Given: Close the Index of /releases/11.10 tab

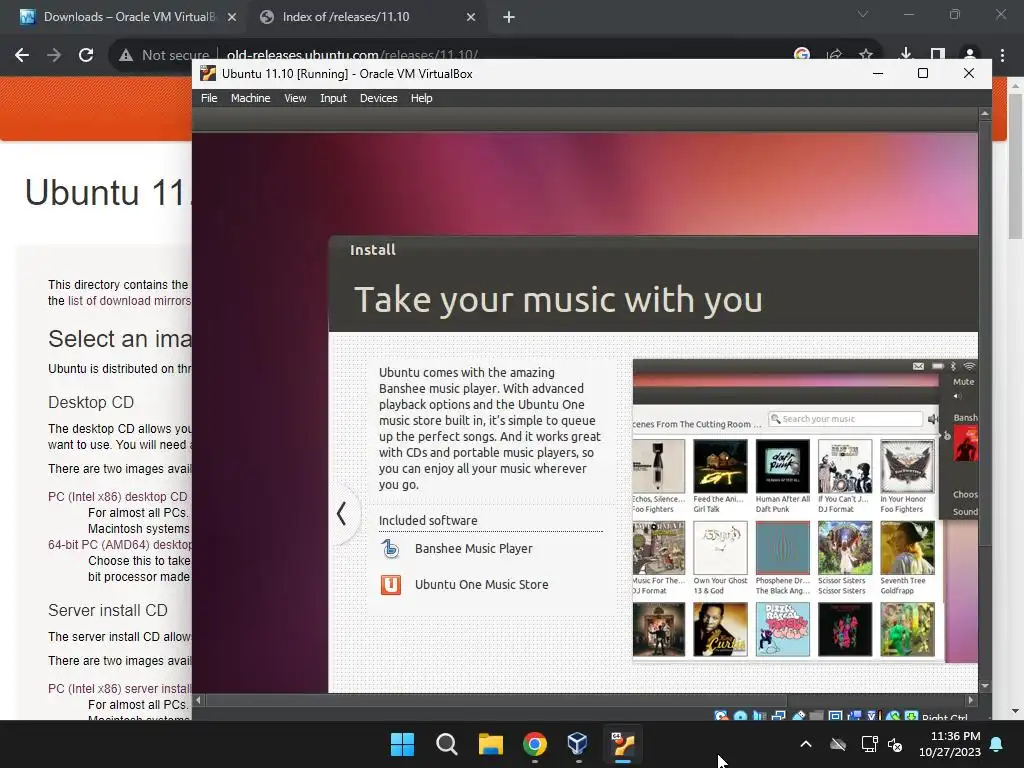Looking at the screenshot, I should 471,18.
